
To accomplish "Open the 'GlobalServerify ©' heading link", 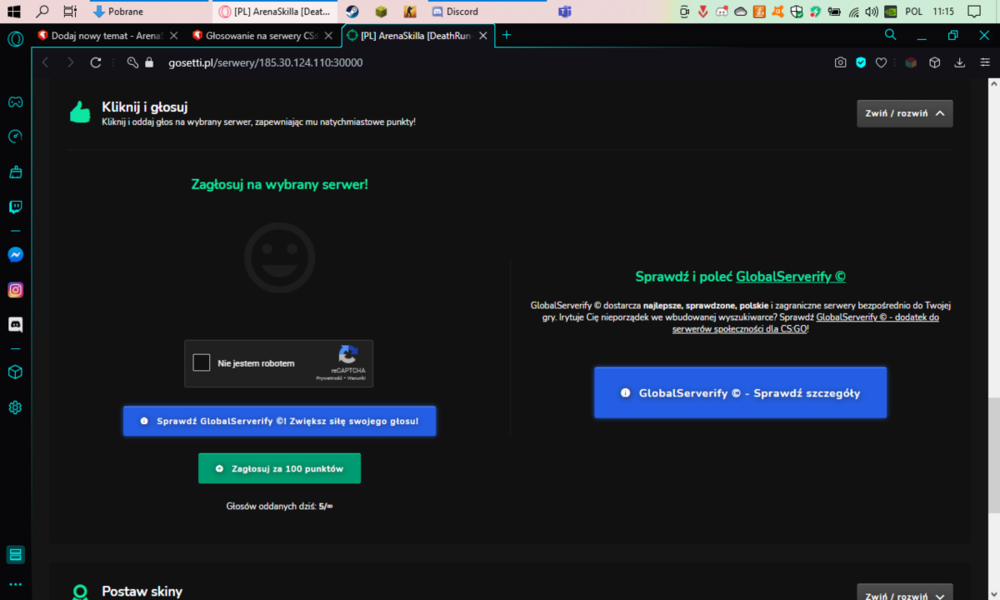I will [791, 277].
